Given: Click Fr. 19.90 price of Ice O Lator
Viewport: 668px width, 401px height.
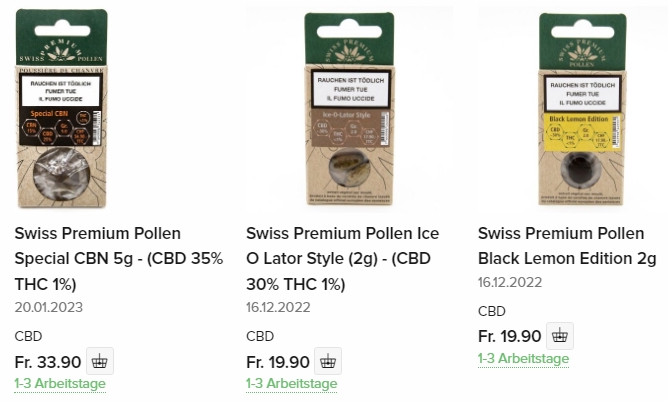Looking at the screenshot, I should [278, 362].
